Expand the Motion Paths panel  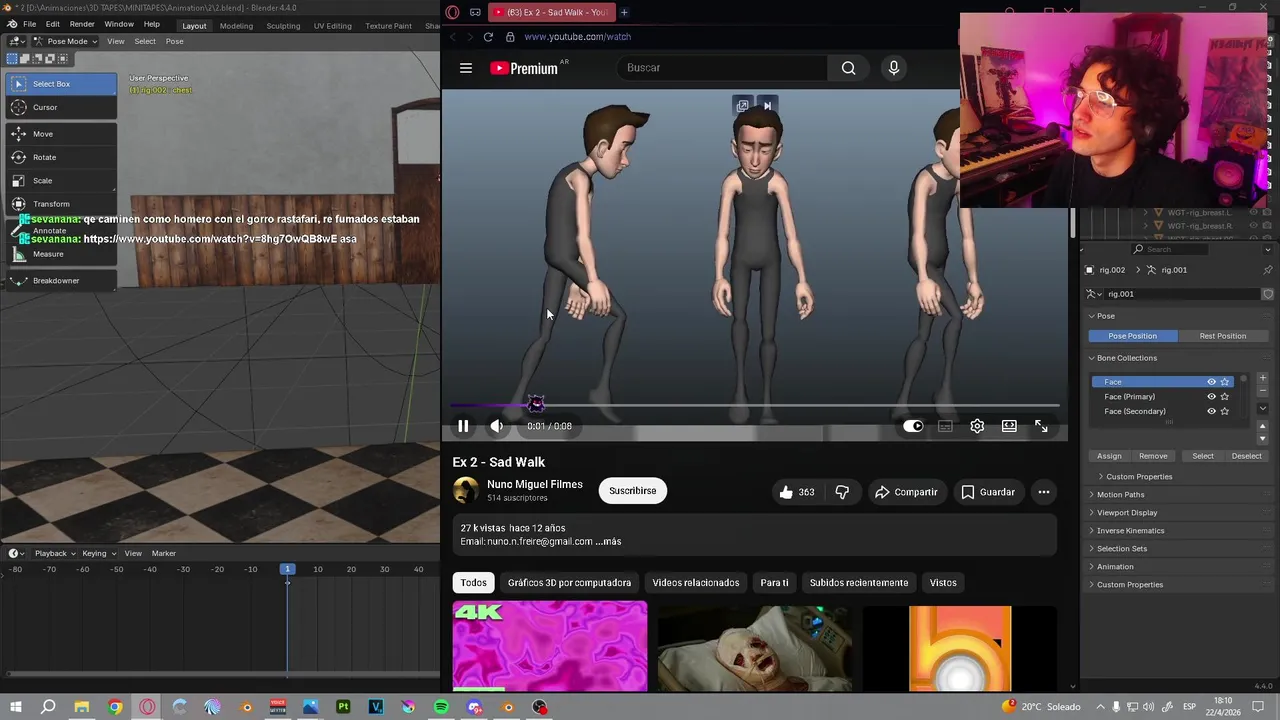(1120, 495)
